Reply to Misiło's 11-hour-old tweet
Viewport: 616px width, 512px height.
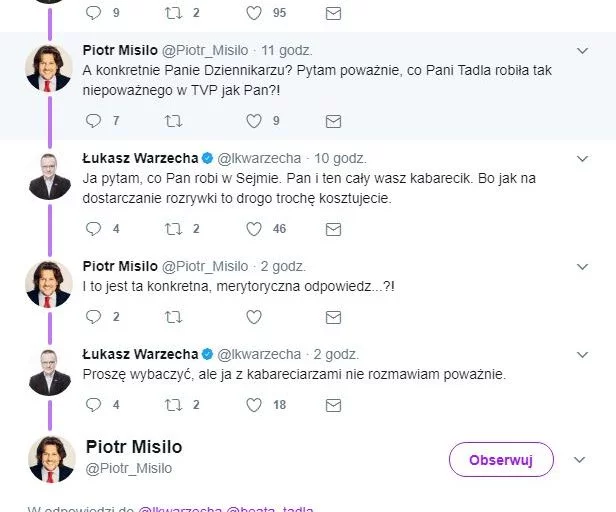tap(93, 120)
